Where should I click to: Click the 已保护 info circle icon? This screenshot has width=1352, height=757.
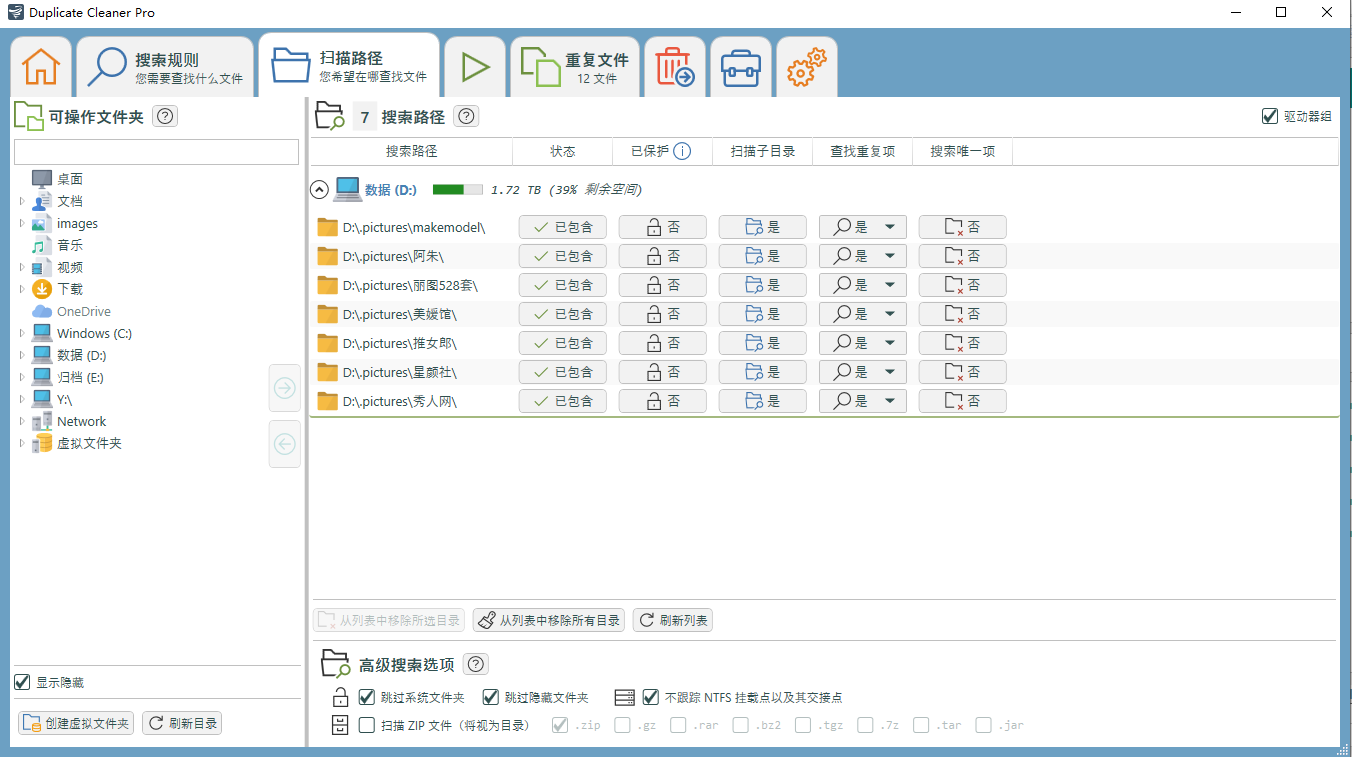(682, 152)
